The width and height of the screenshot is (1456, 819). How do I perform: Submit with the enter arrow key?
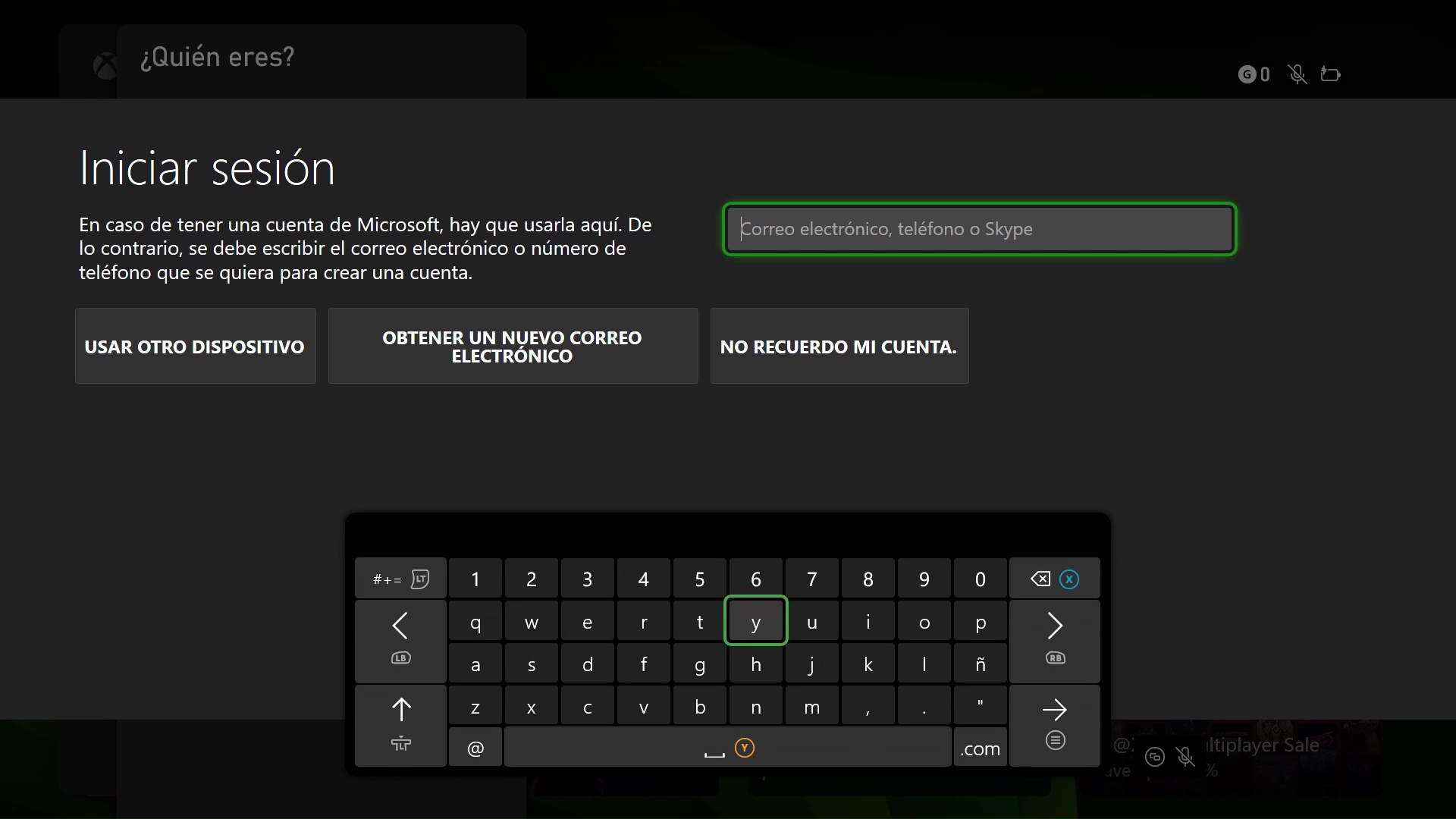1055,726
